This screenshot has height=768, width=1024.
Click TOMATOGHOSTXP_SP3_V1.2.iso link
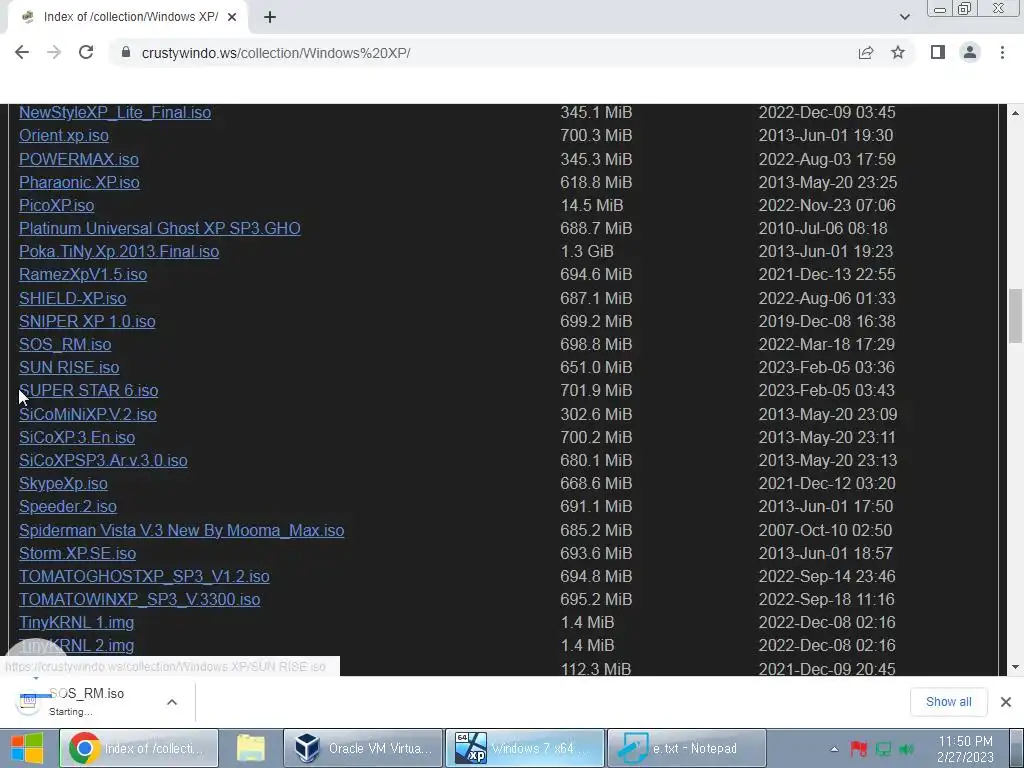(x=144, y=576)
